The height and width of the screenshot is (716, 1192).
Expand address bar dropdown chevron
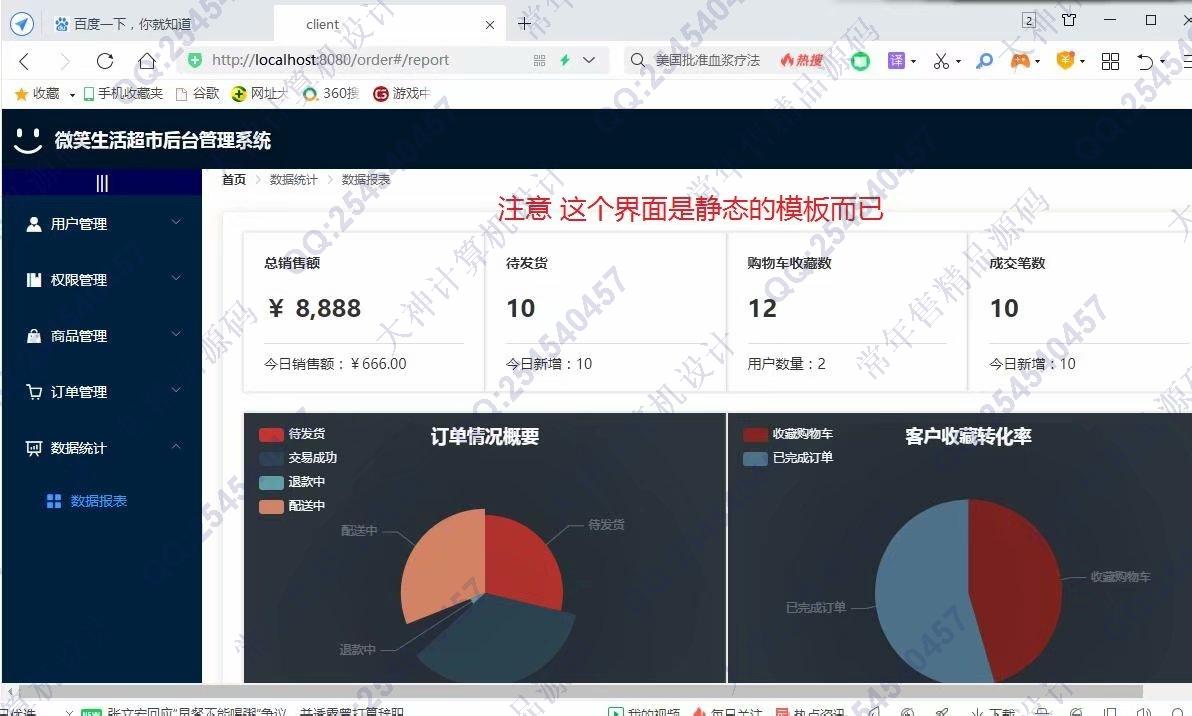(589, 60)
